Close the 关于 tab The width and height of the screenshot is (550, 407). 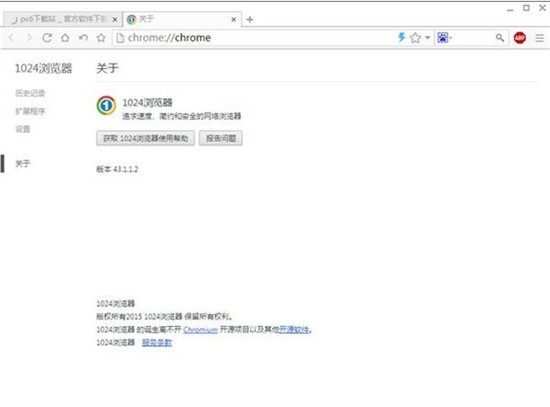pyautogui.click(x=234, y=20)
